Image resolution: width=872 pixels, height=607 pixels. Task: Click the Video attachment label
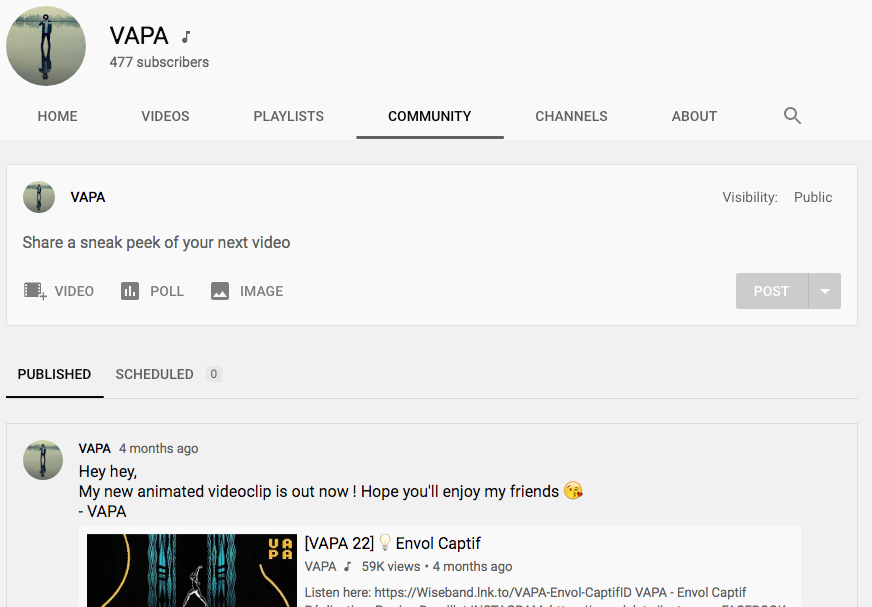[x=74, y=291]
